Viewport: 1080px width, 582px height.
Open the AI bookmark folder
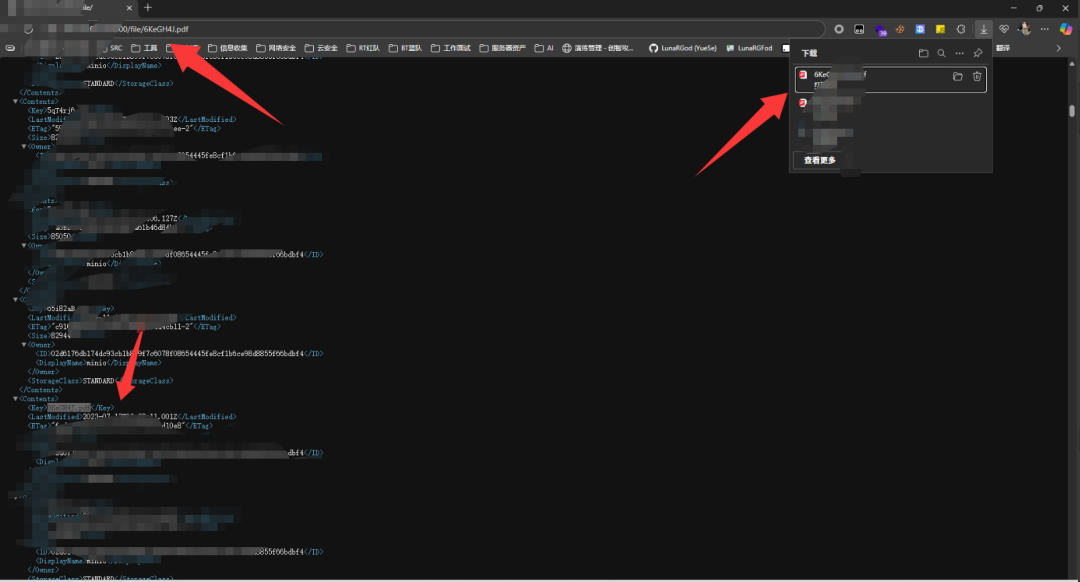(x=544, y=48)
